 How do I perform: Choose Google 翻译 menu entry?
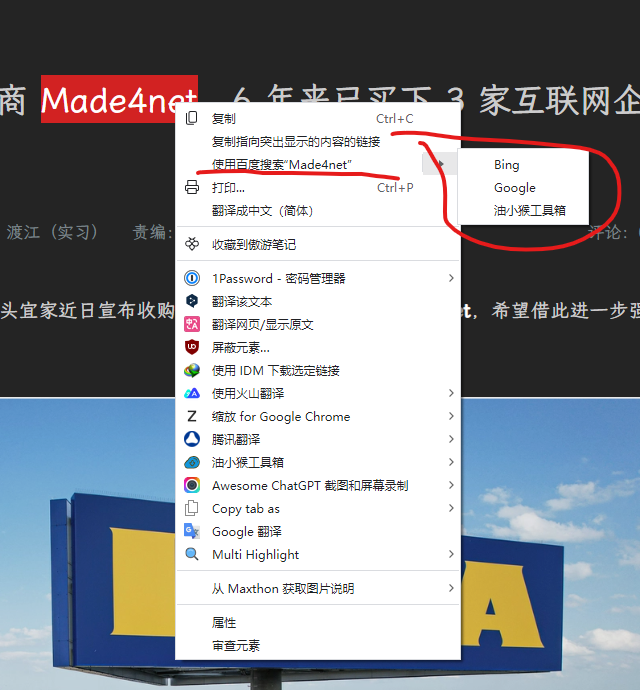coord(318,532)
